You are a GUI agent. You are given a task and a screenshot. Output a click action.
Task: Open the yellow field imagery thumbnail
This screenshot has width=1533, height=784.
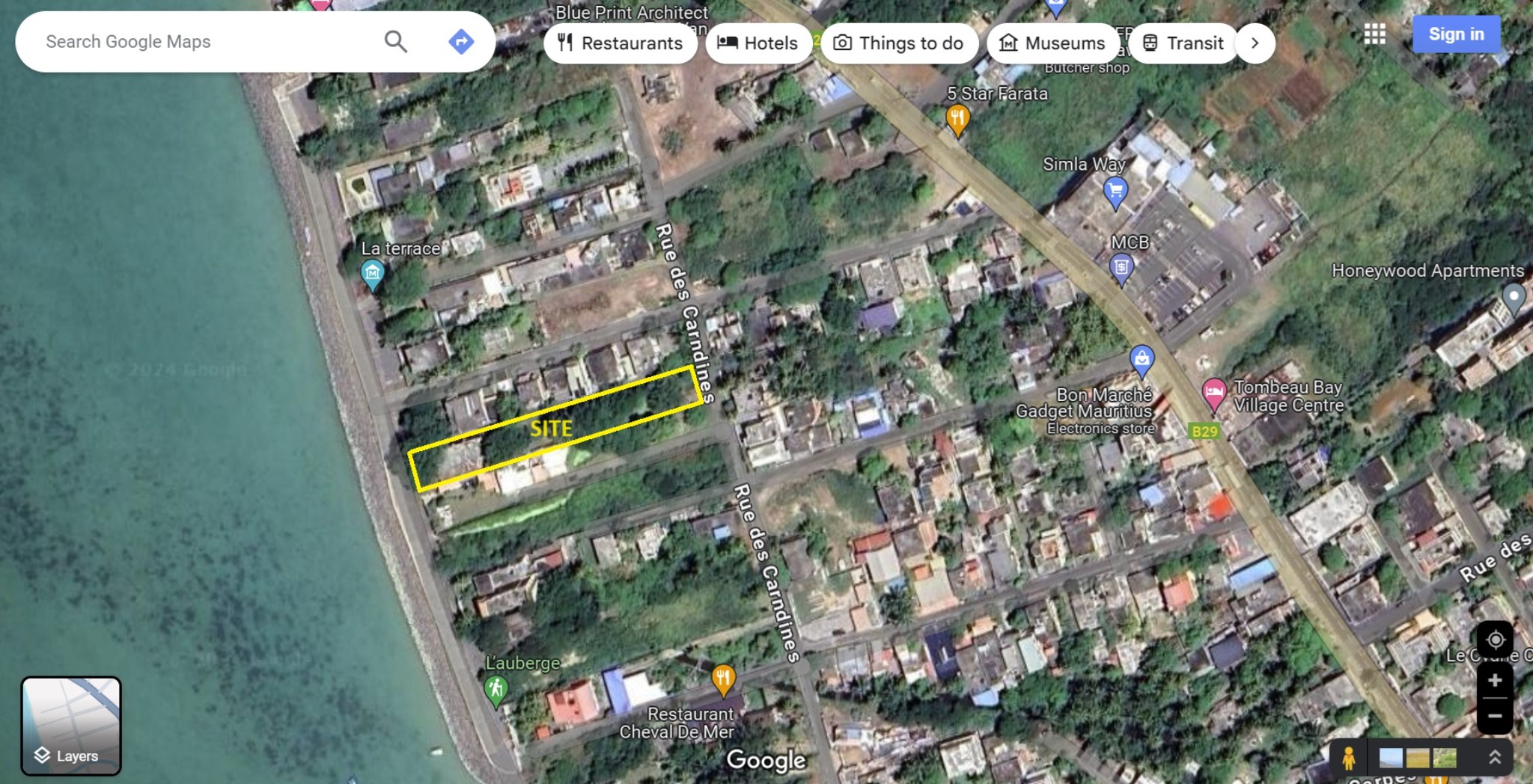[1418, 758]
